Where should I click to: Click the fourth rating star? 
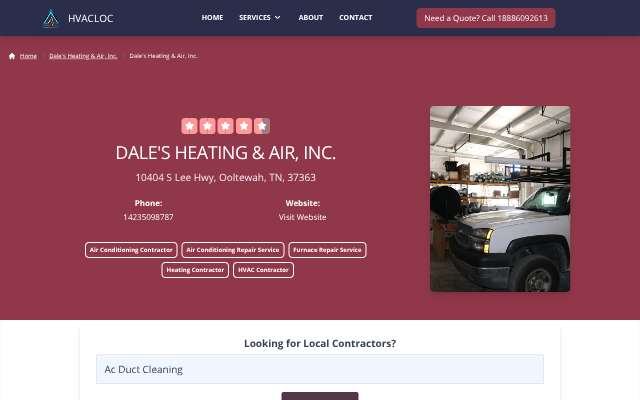[244, 126]
